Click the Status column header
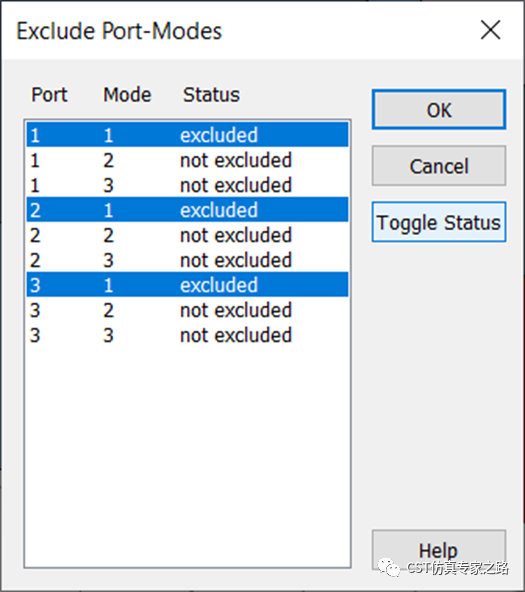Viewport: 525px width, 592px height. (211, 94)
